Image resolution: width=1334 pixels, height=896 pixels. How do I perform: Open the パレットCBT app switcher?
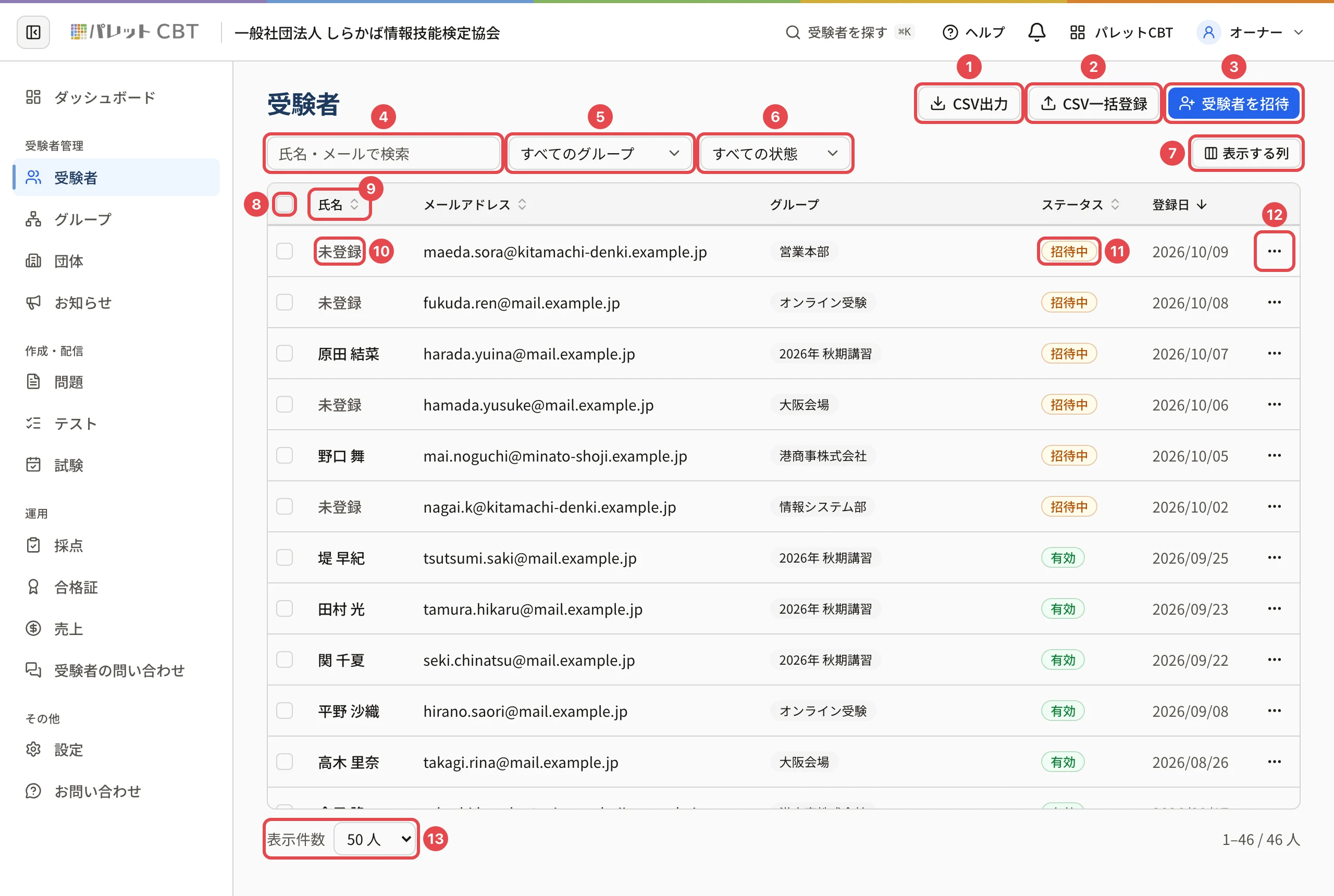(x=1121, y=33)
